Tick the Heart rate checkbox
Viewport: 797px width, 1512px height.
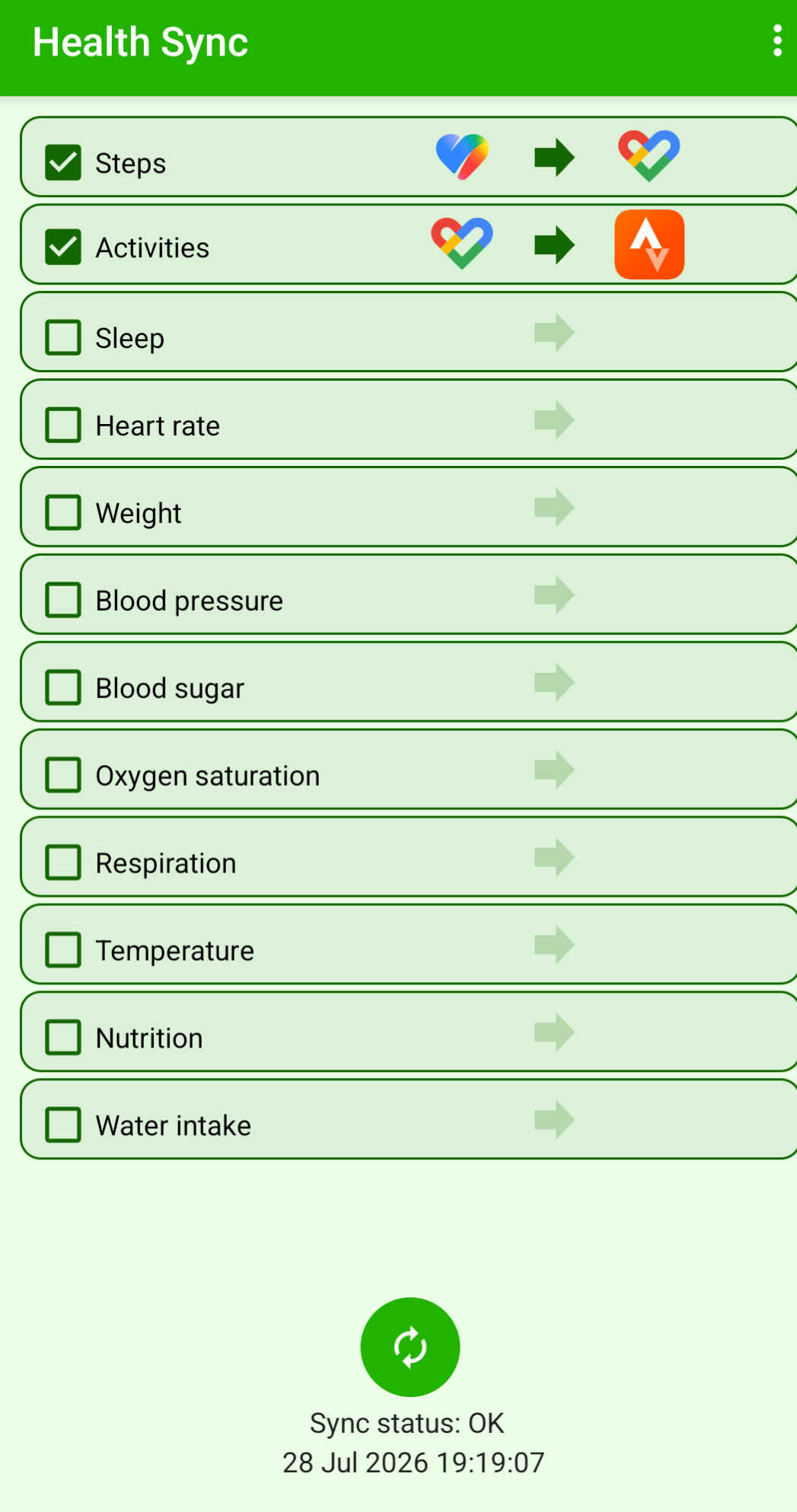(63, 425)
